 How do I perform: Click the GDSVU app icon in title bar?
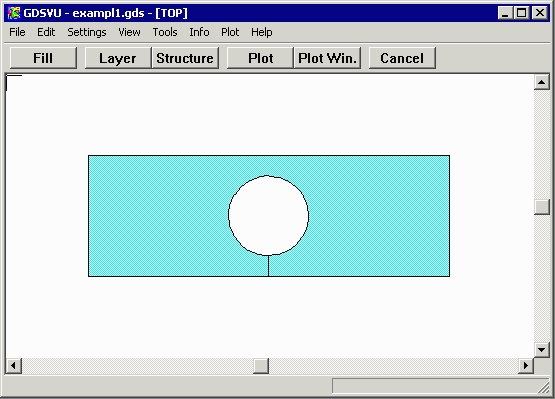tap(14, 13)
